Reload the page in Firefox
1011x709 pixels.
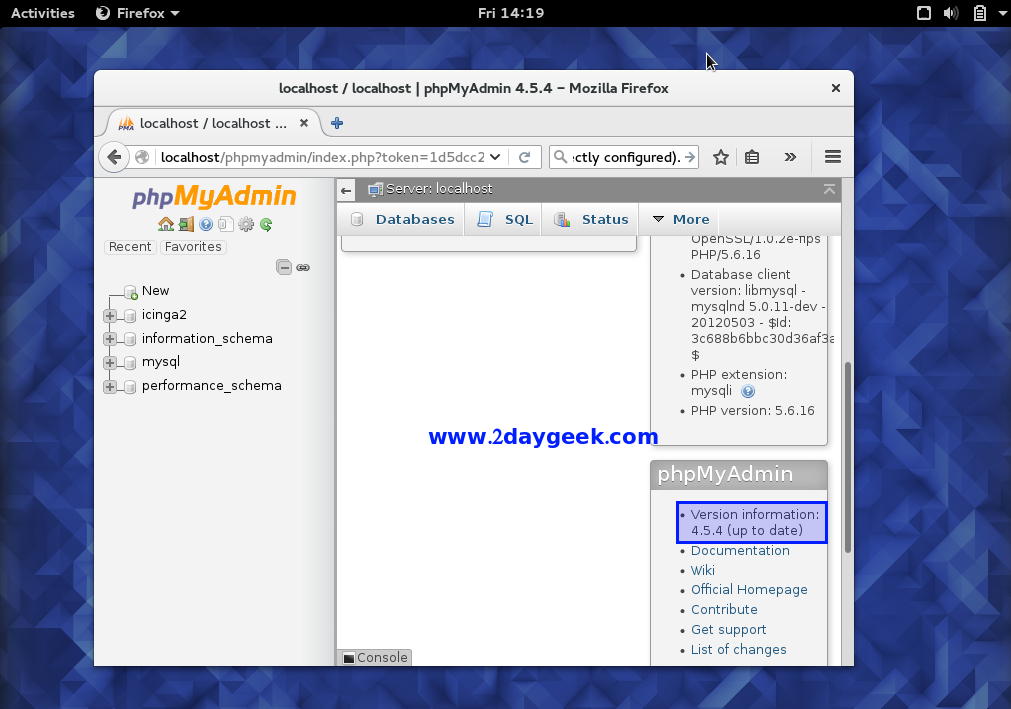point(525,157)
